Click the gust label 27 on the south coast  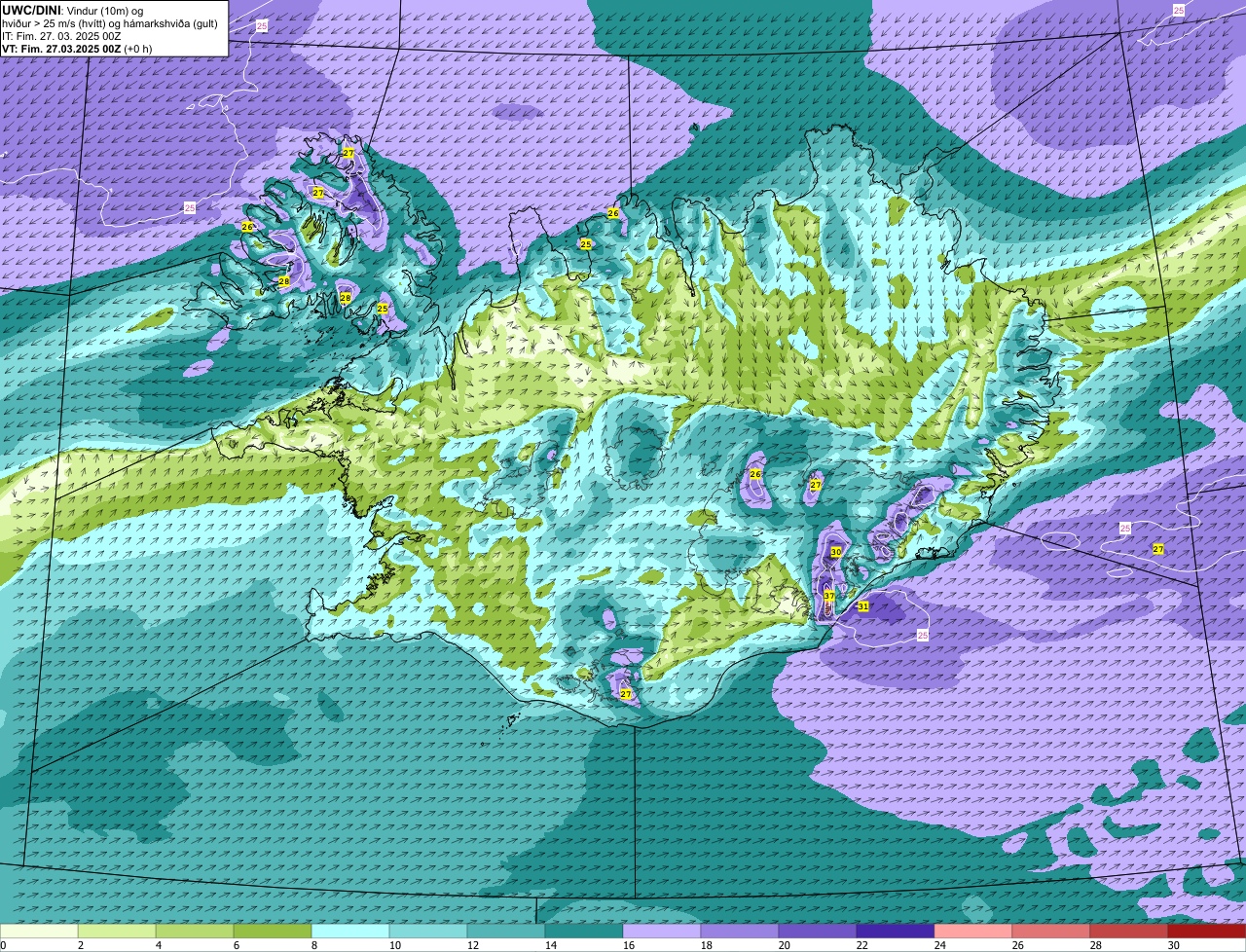click(x=626, y=694)
